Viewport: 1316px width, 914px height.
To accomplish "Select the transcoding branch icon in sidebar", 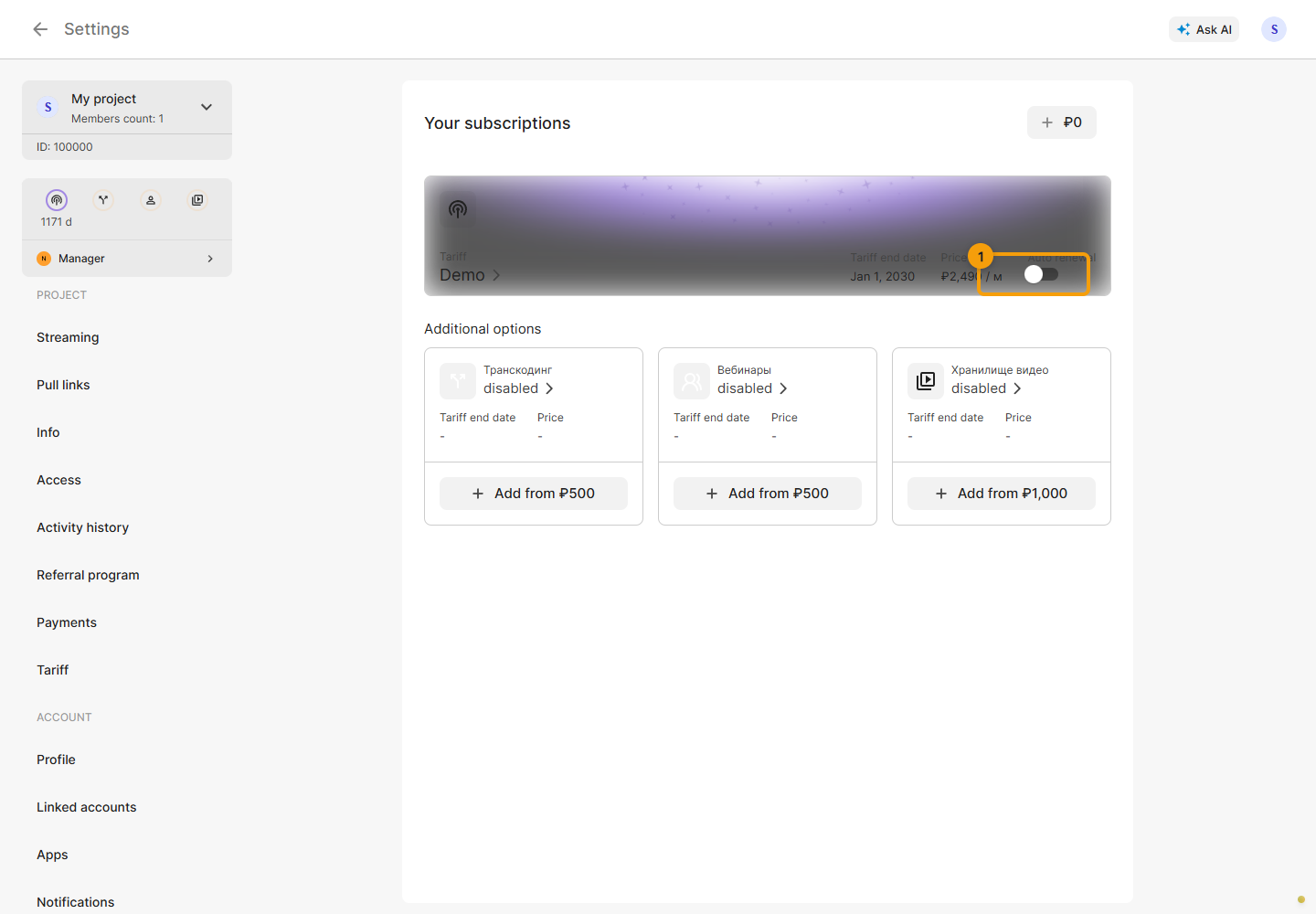I will (103, 200).
